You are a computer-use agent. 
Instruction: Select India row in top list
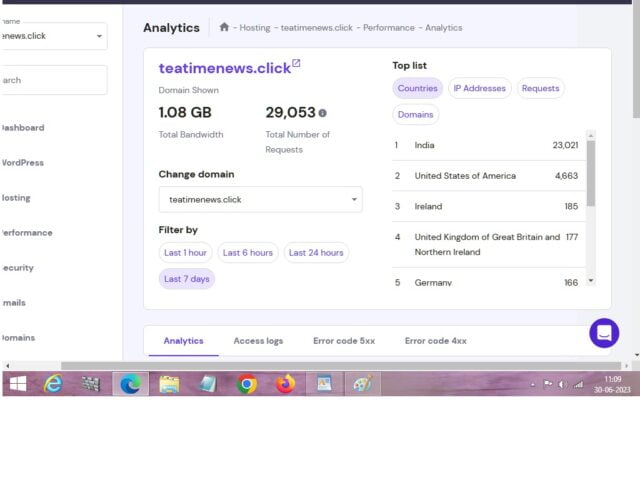489,145
